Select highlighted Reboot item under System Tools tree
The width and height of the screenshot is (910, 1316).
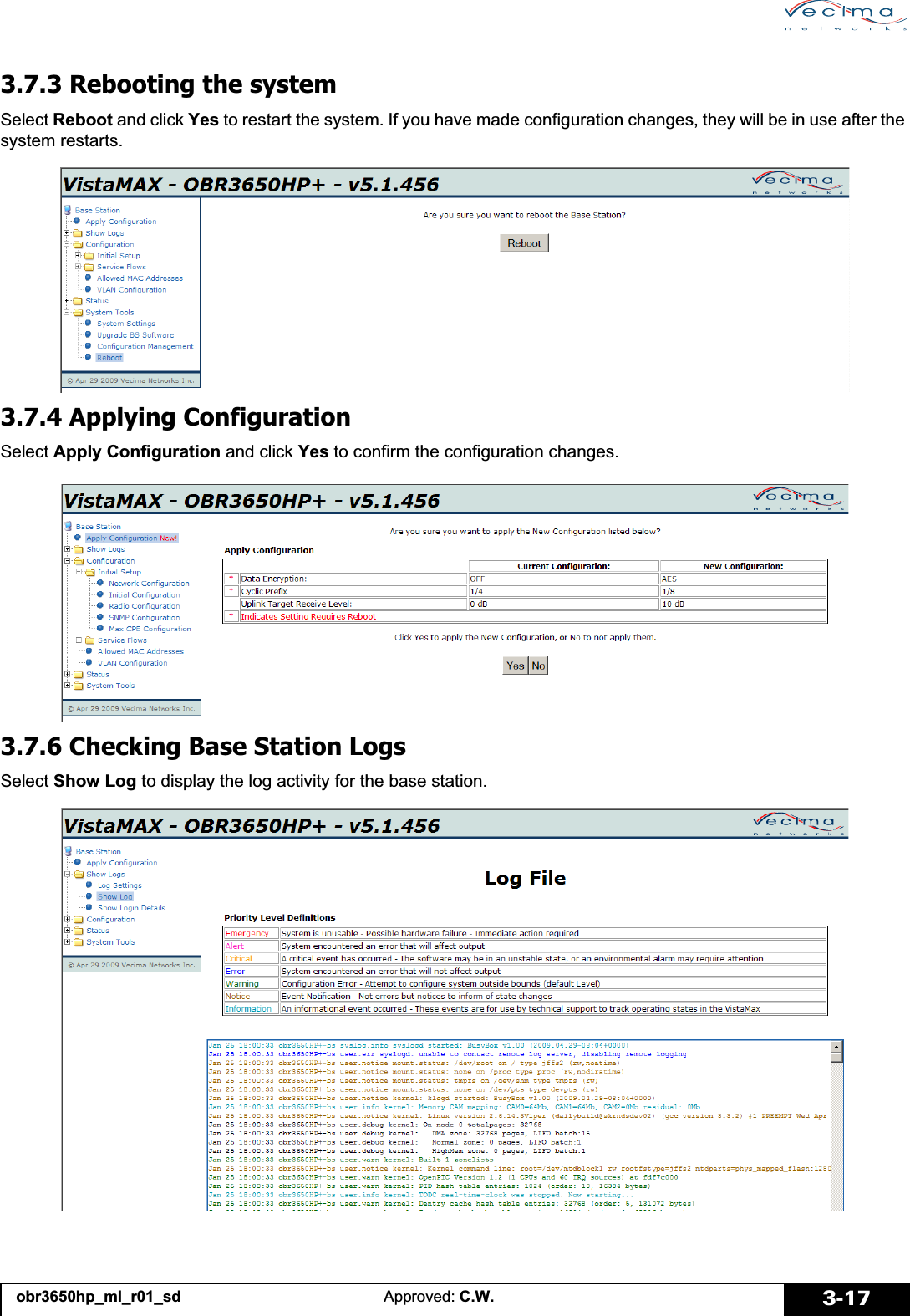pos(109,357)
